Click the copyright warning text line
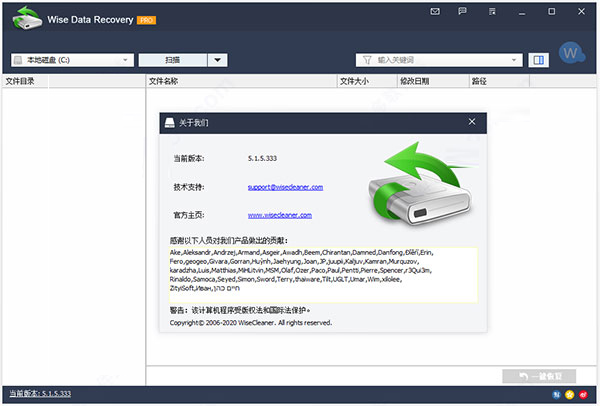This screenshot has height=406, width=600. click(x=240, y=310)
